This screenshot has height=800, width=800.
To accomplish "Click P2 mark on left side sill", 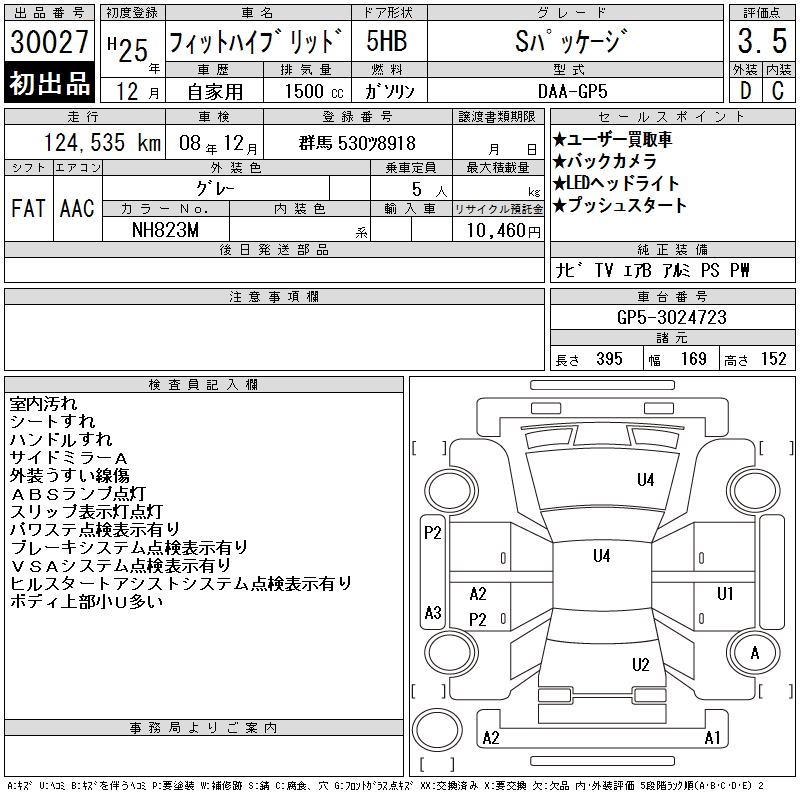I will (x=433, y=533).
